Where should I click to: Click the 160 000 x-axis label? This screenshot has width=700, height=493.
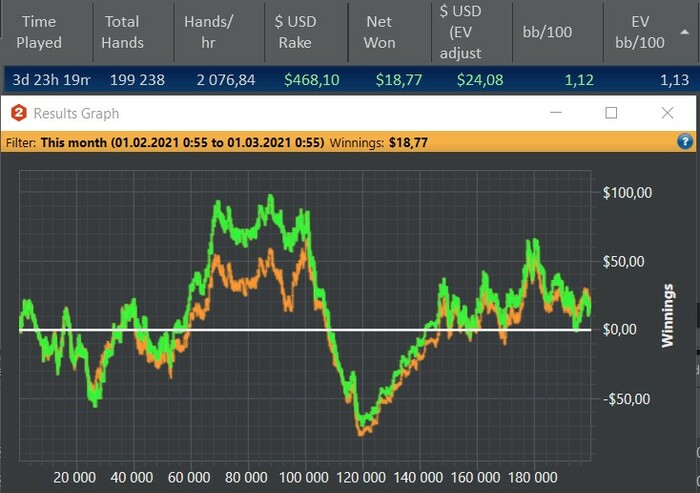point(475,477)
